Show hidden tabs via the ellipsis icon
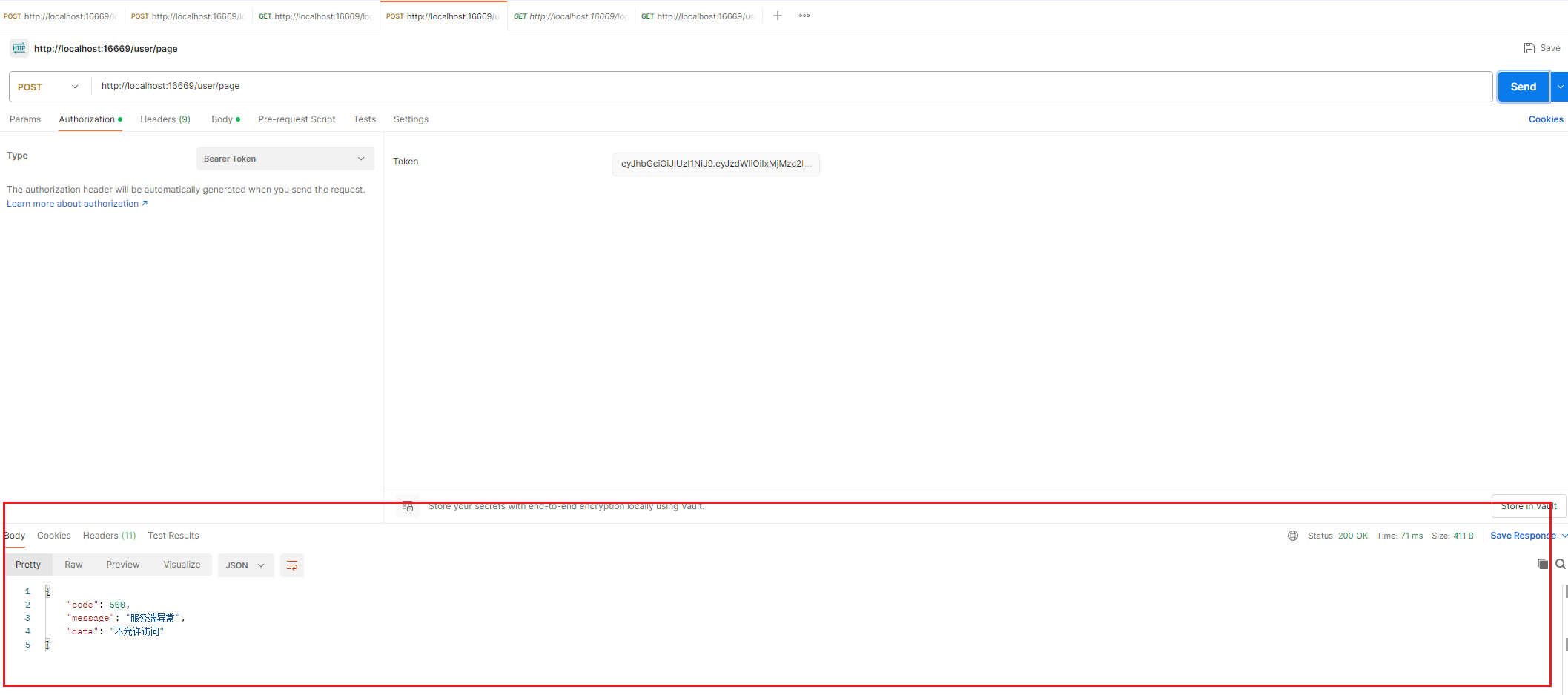 (804, 16)
